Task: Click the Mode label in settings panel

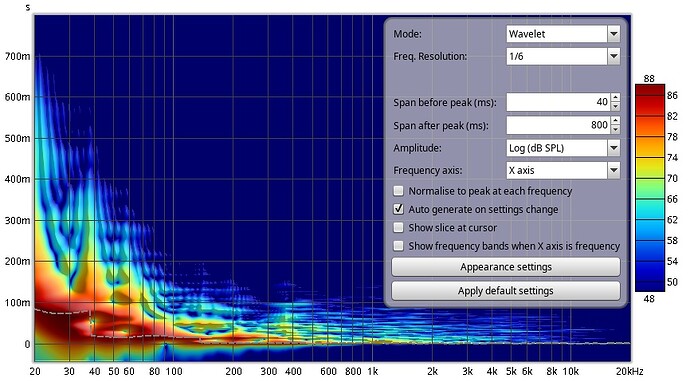Action: point(407,34)
